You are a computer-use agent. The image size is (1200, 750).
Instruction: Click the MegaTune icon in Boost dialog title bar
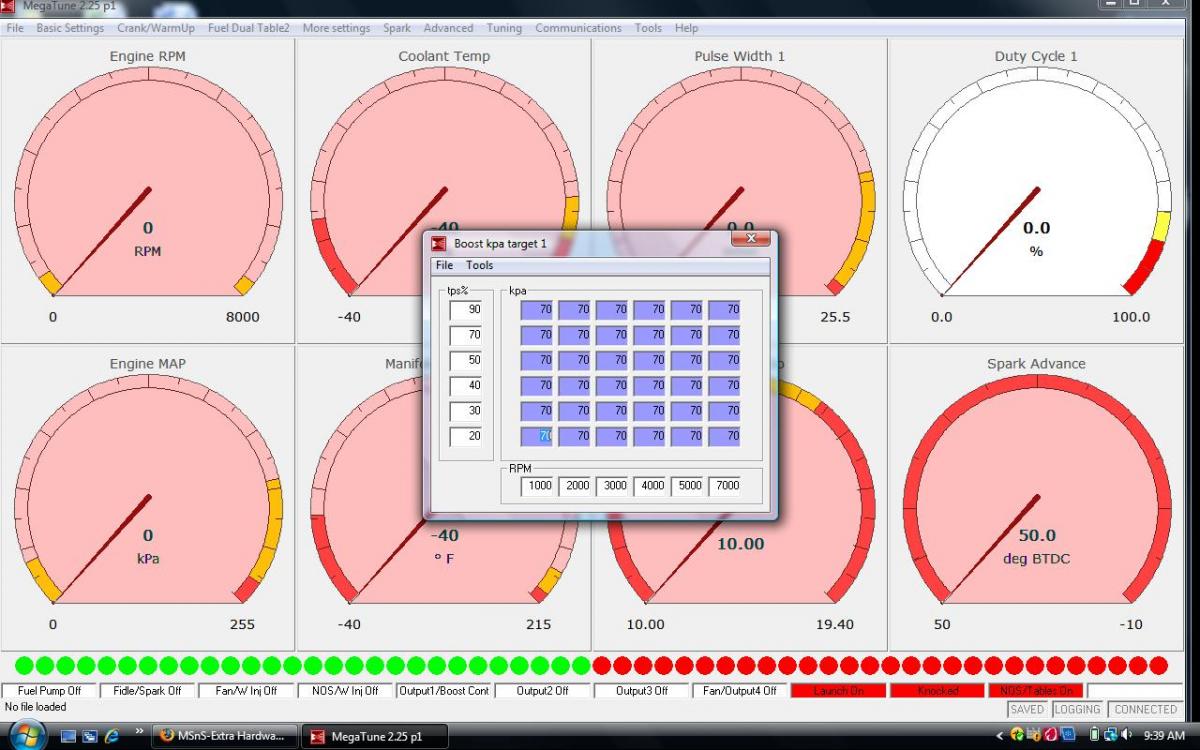[438, 243]
